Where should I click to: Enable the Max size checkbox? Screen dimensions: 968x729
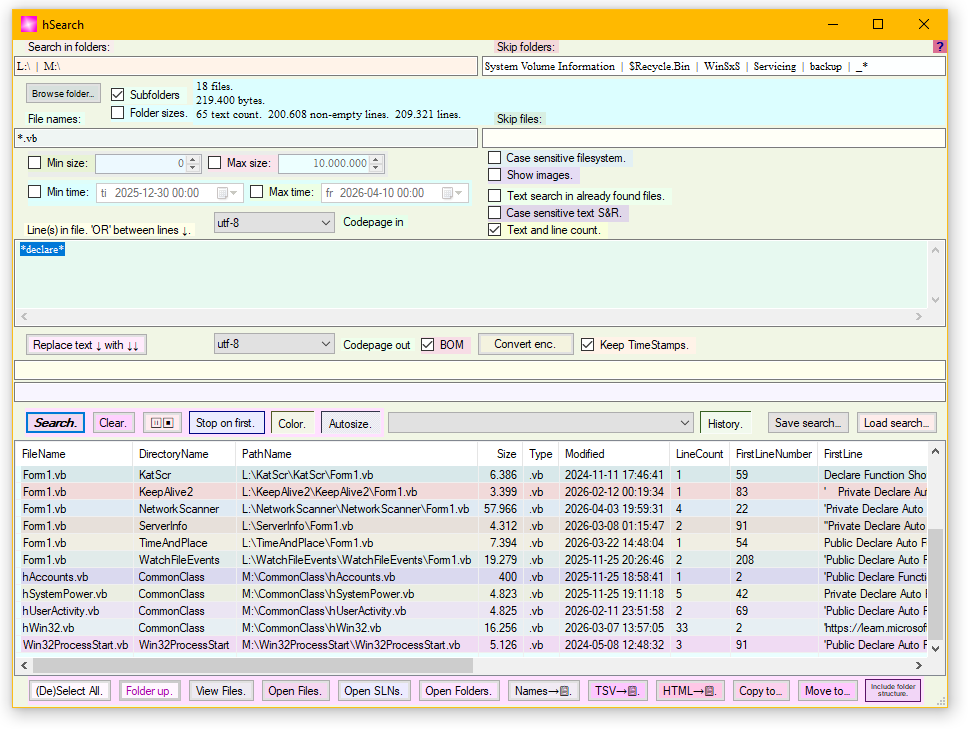pos(214,163)
